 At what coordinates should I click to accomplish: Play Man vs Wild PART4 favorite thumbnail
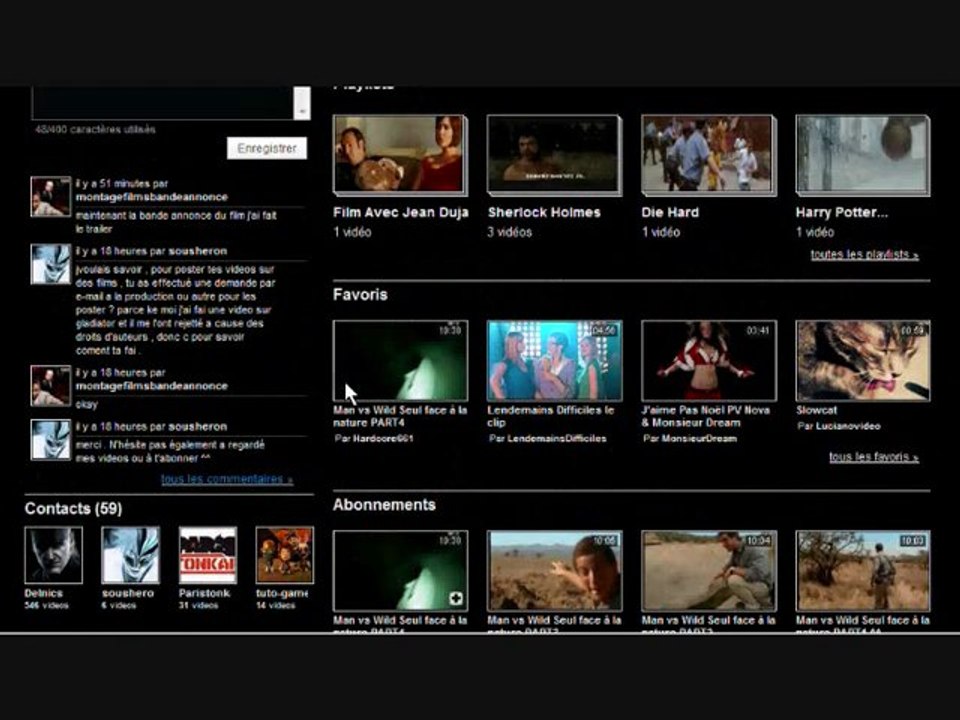(x=400, y=361)
